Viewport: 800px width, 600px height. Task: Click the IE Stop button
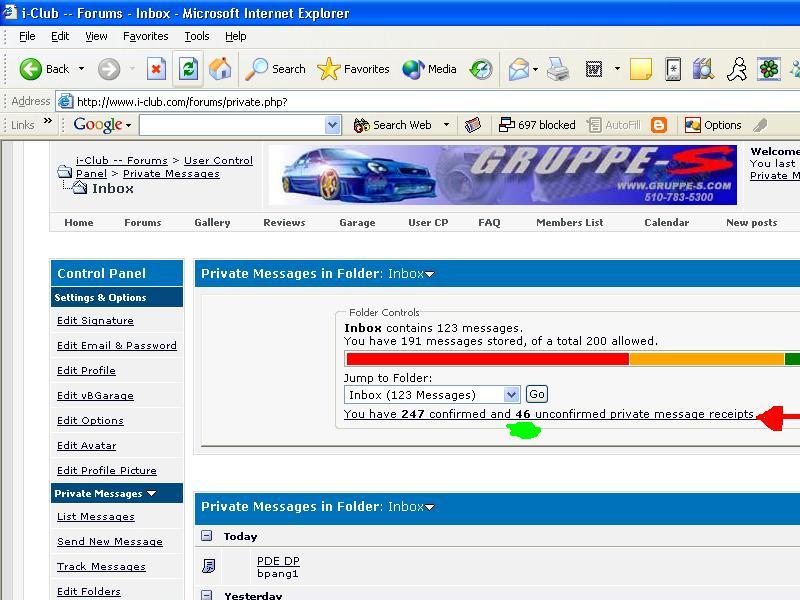pos(156,69)
